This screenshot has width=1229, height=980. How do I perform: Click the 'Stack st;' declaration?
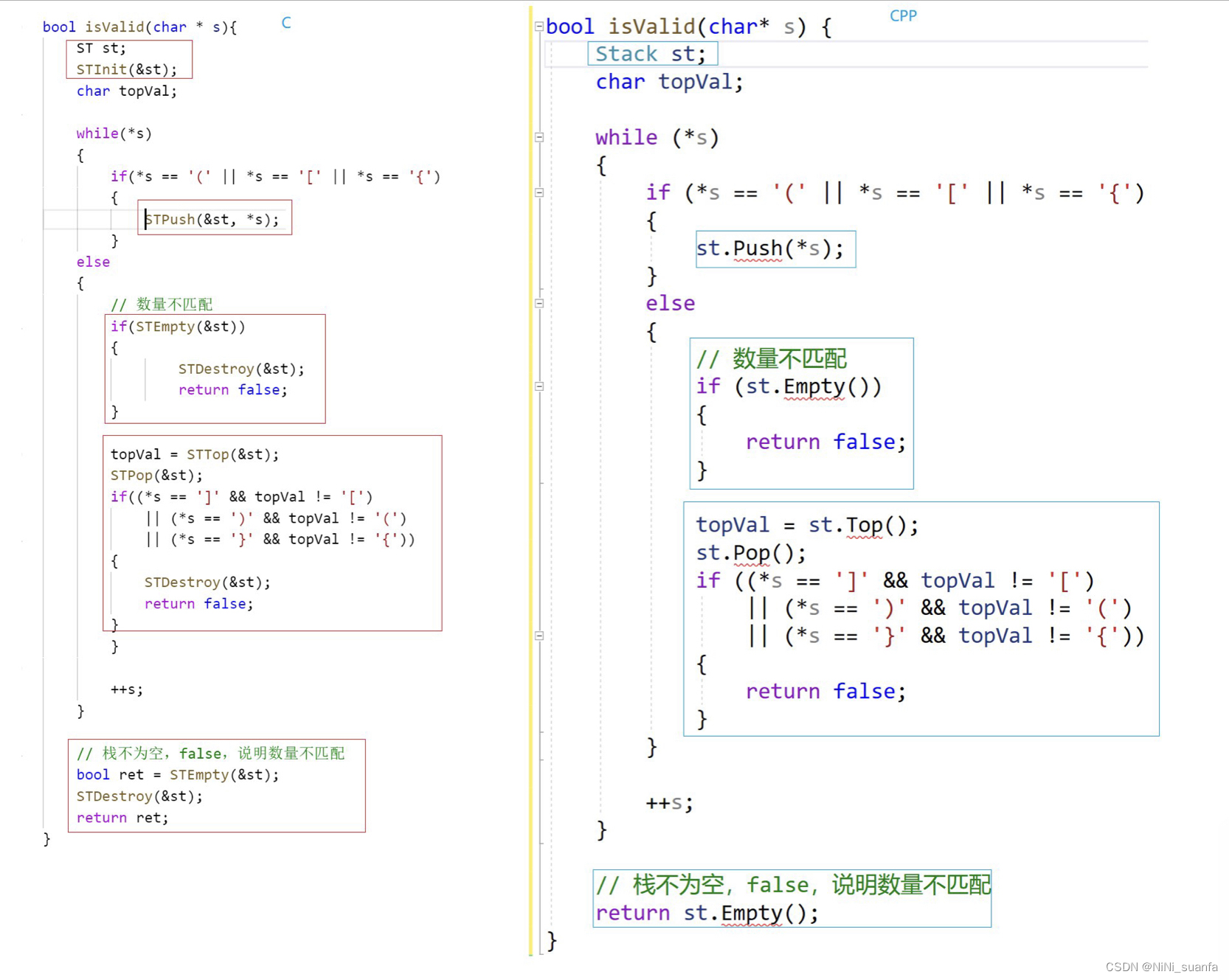pyautogui.click(x=651, y=54)
